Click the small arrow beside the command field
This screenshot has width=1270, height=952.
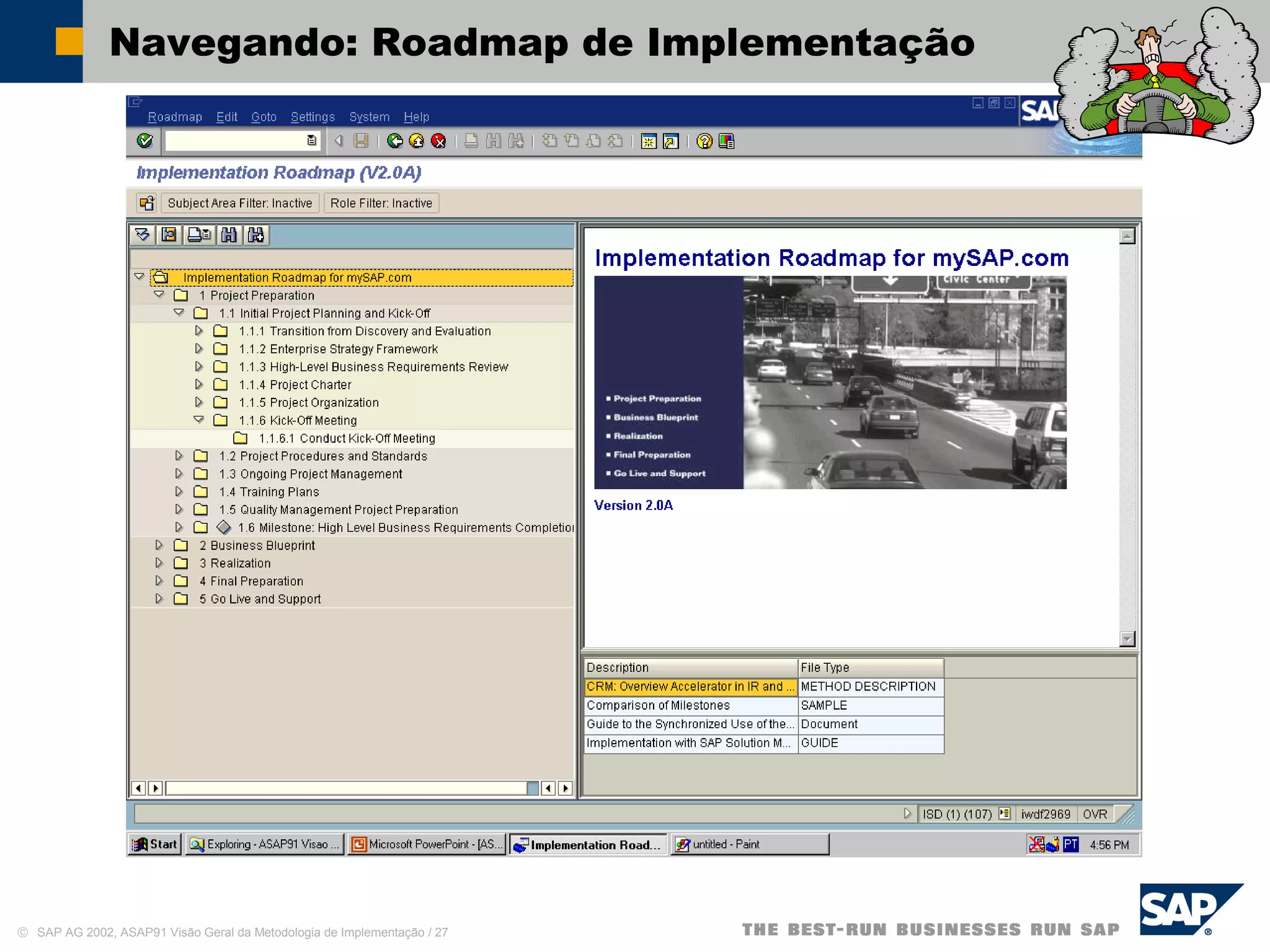tap(339, 141)
